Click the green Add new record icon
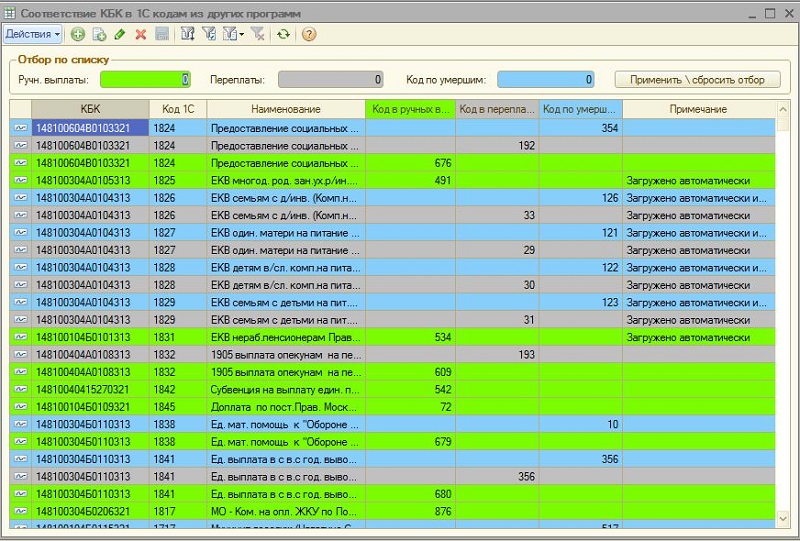Screen dimensions: 800x541 coord(78,34)
